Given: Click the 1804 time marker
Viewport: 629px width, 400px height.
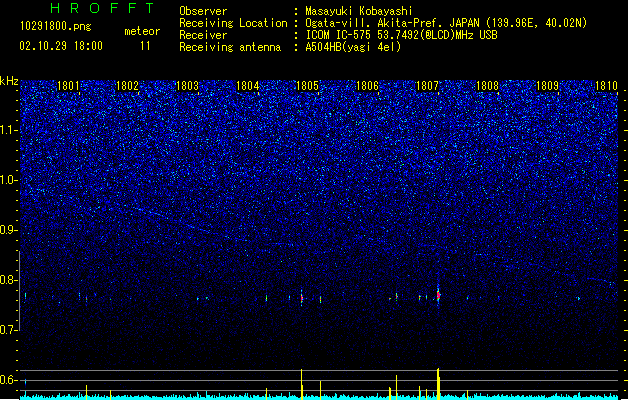Looking at the screenshot, I should tap(248, 86).
